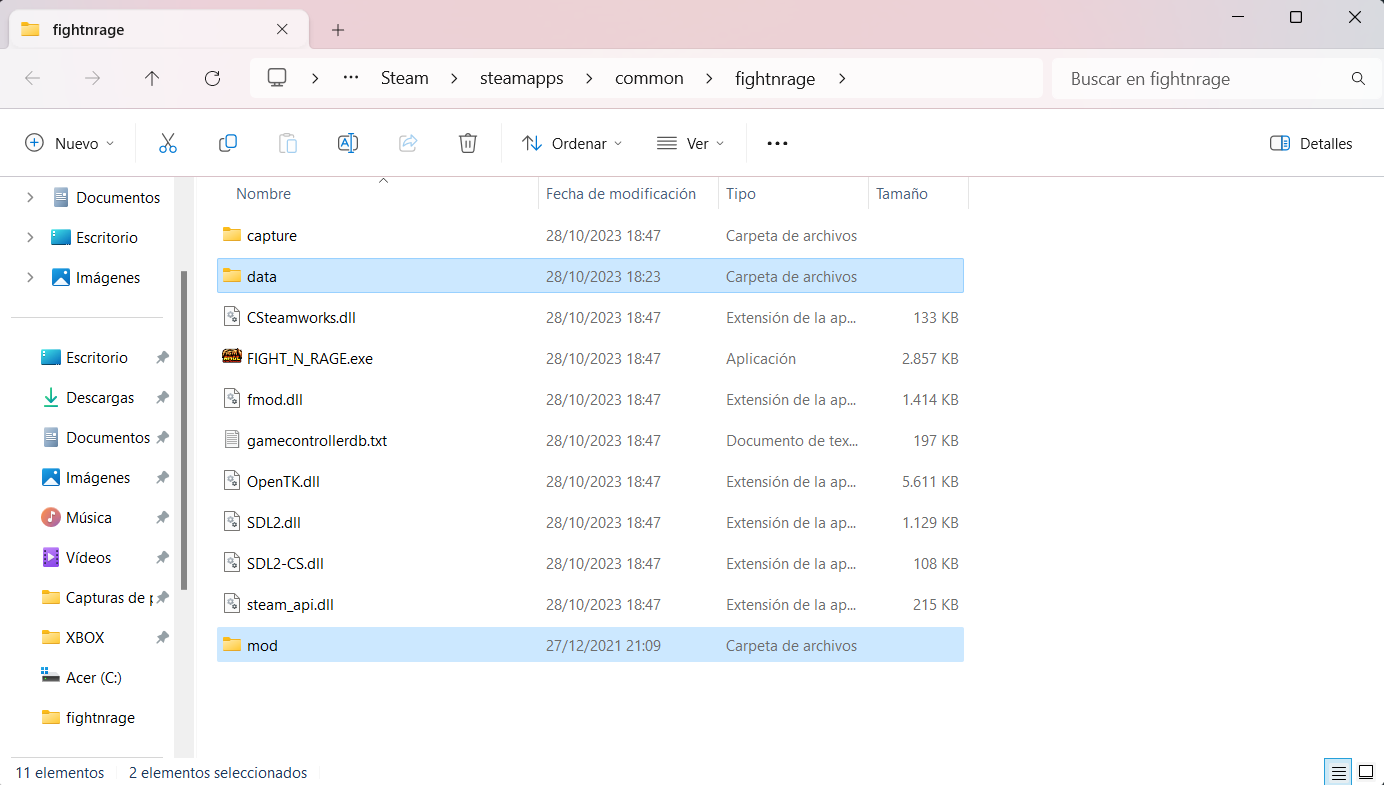Screen dimensions: 1384x785
Task: Click 'steamapps' in the breadcrumb path
Action: [x=521, y=78]
